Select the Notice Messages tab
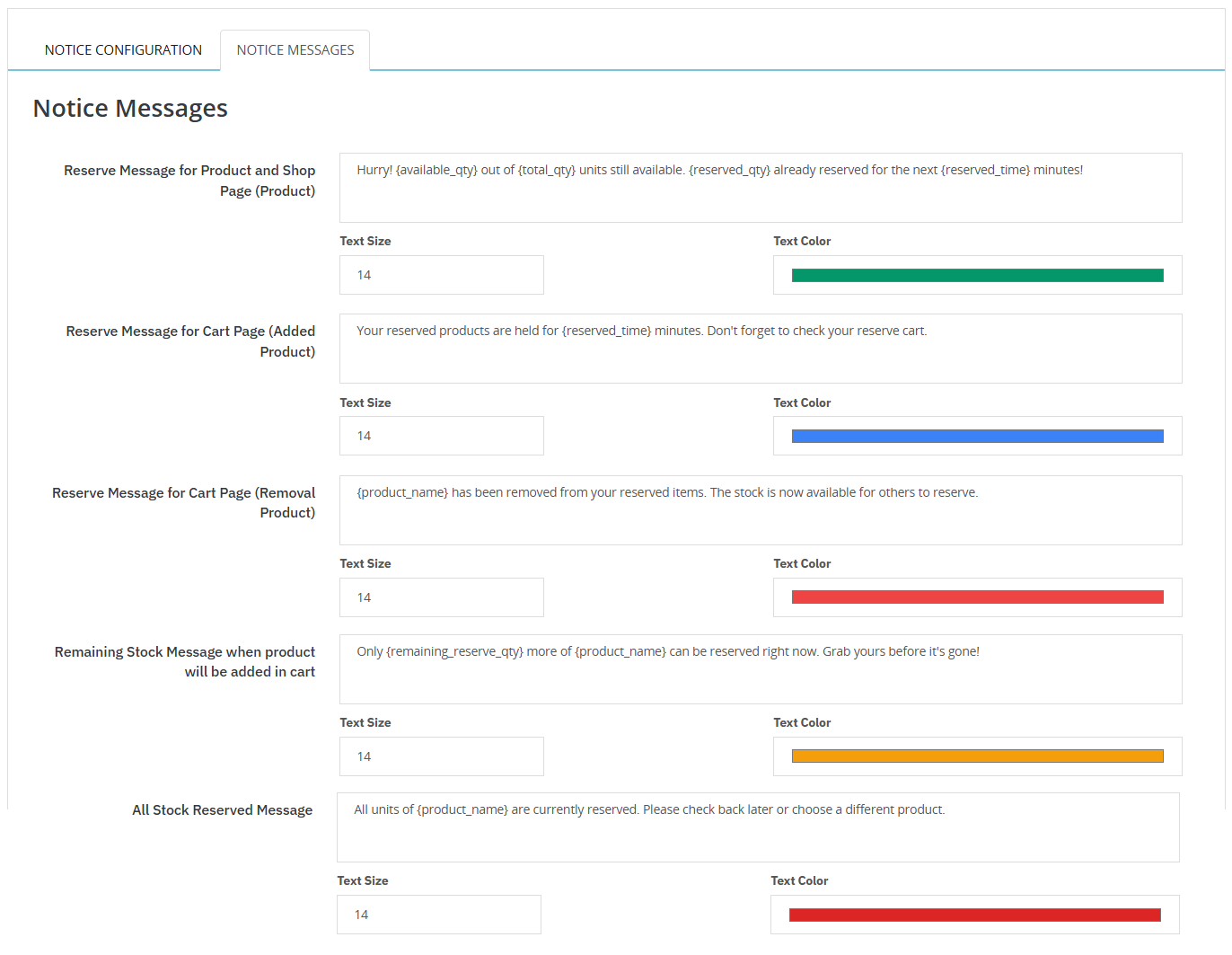 [295, 50]
